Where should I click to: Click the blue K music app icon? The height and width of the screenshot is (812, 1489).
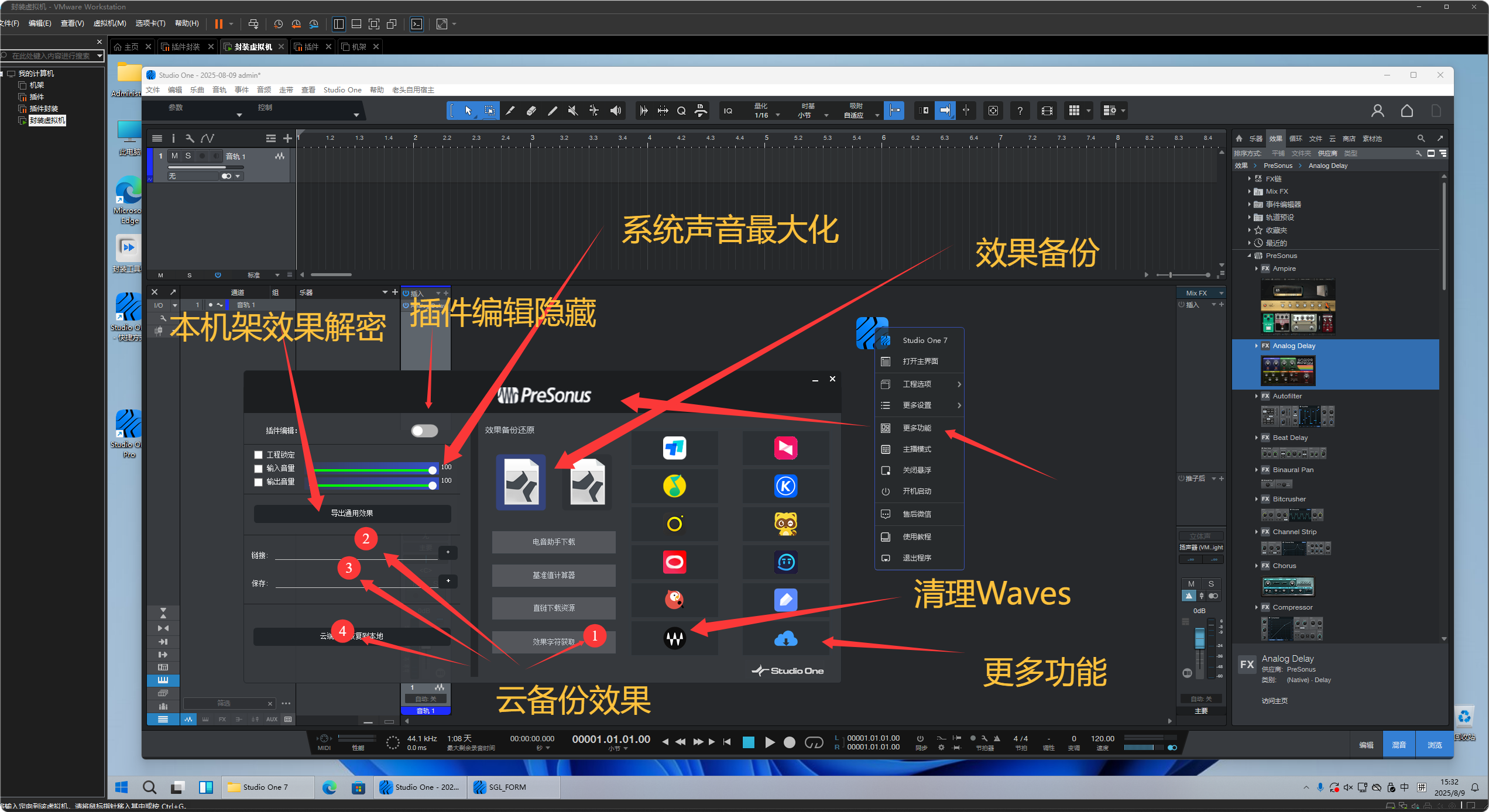pyautogui.click(x=785, y=486)
